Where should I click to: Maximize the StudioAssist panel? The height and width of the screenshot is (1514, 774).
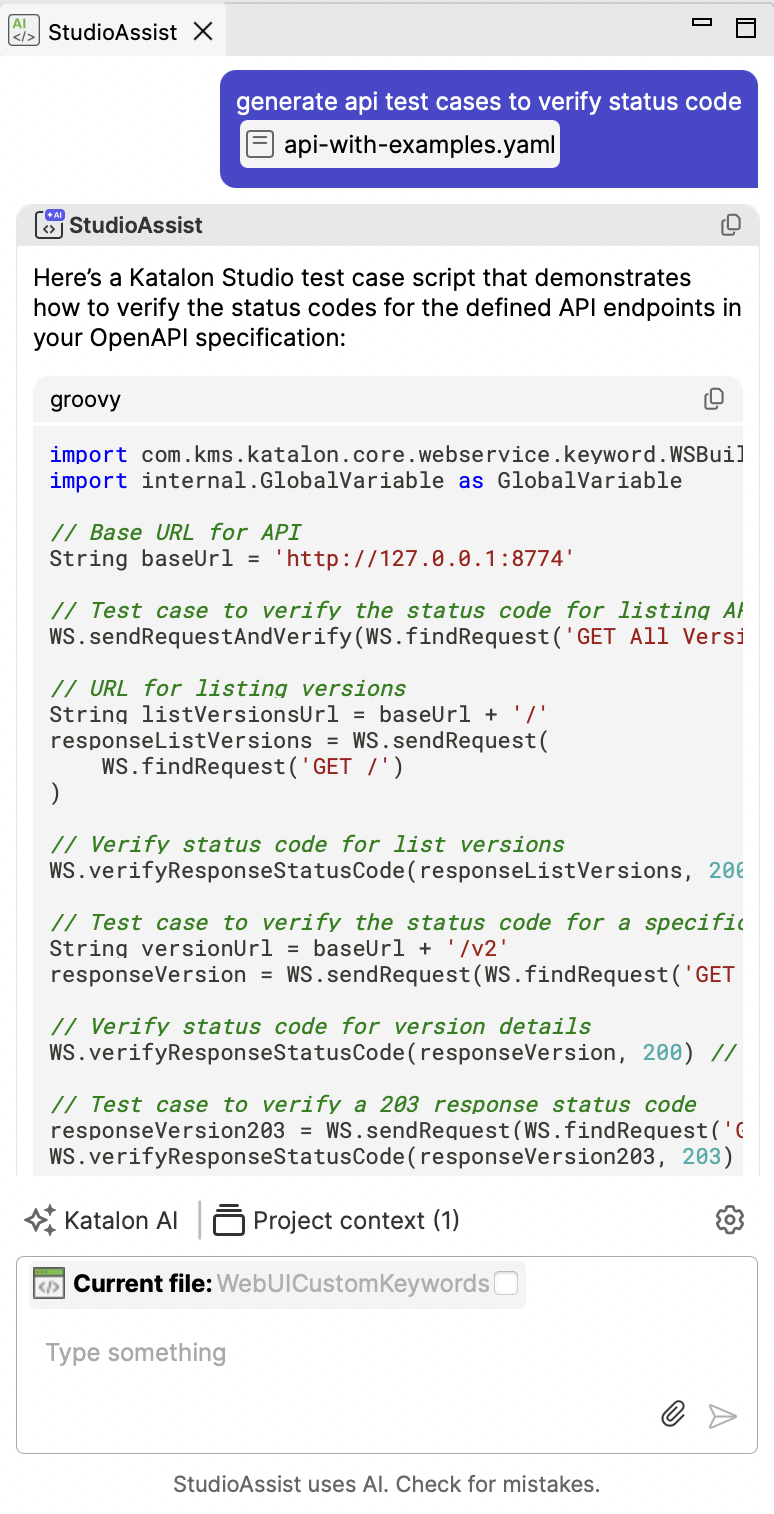[745, 28]
